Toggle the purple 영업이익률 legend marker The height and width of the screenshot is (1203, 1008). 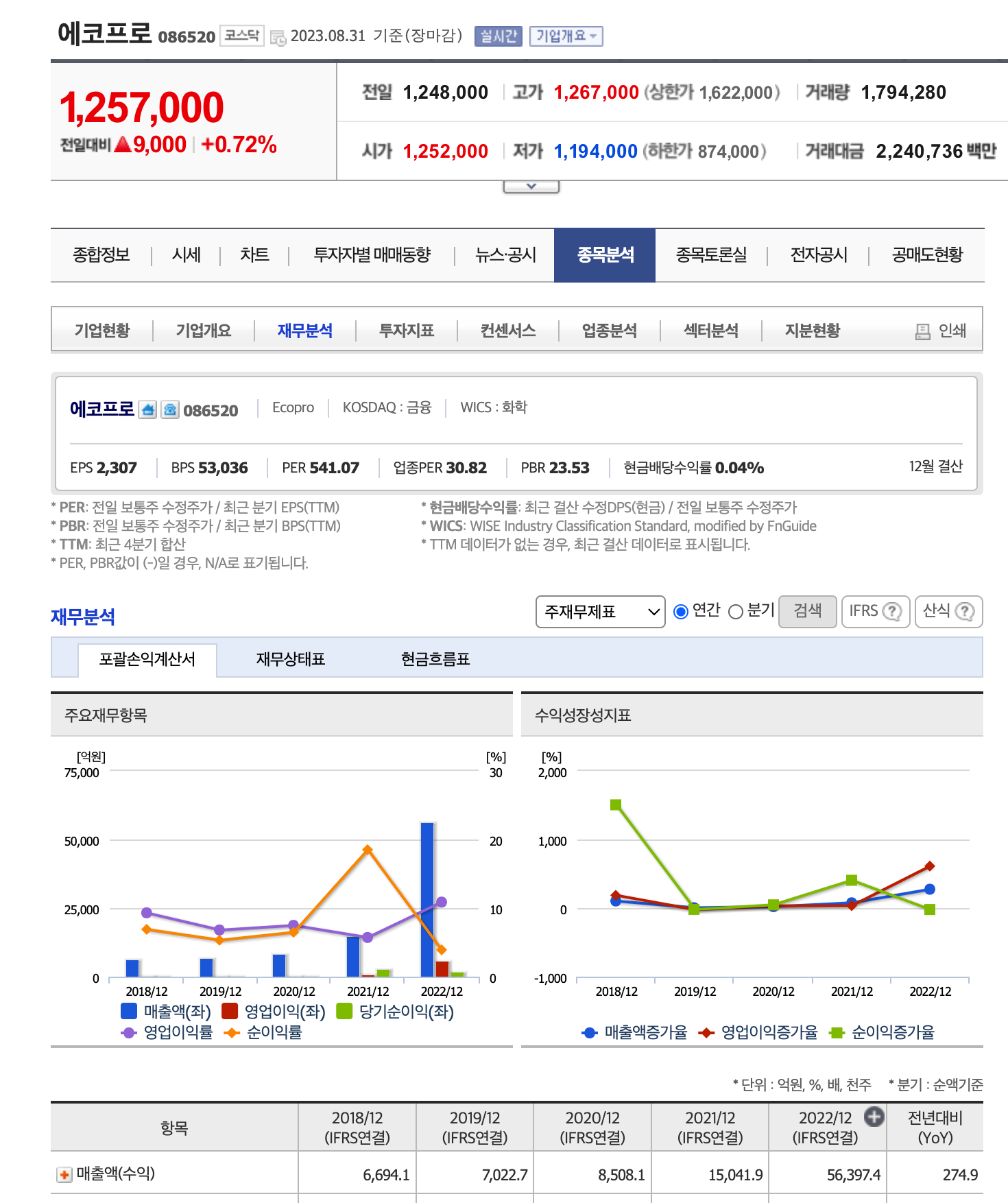pos(128,1033)
